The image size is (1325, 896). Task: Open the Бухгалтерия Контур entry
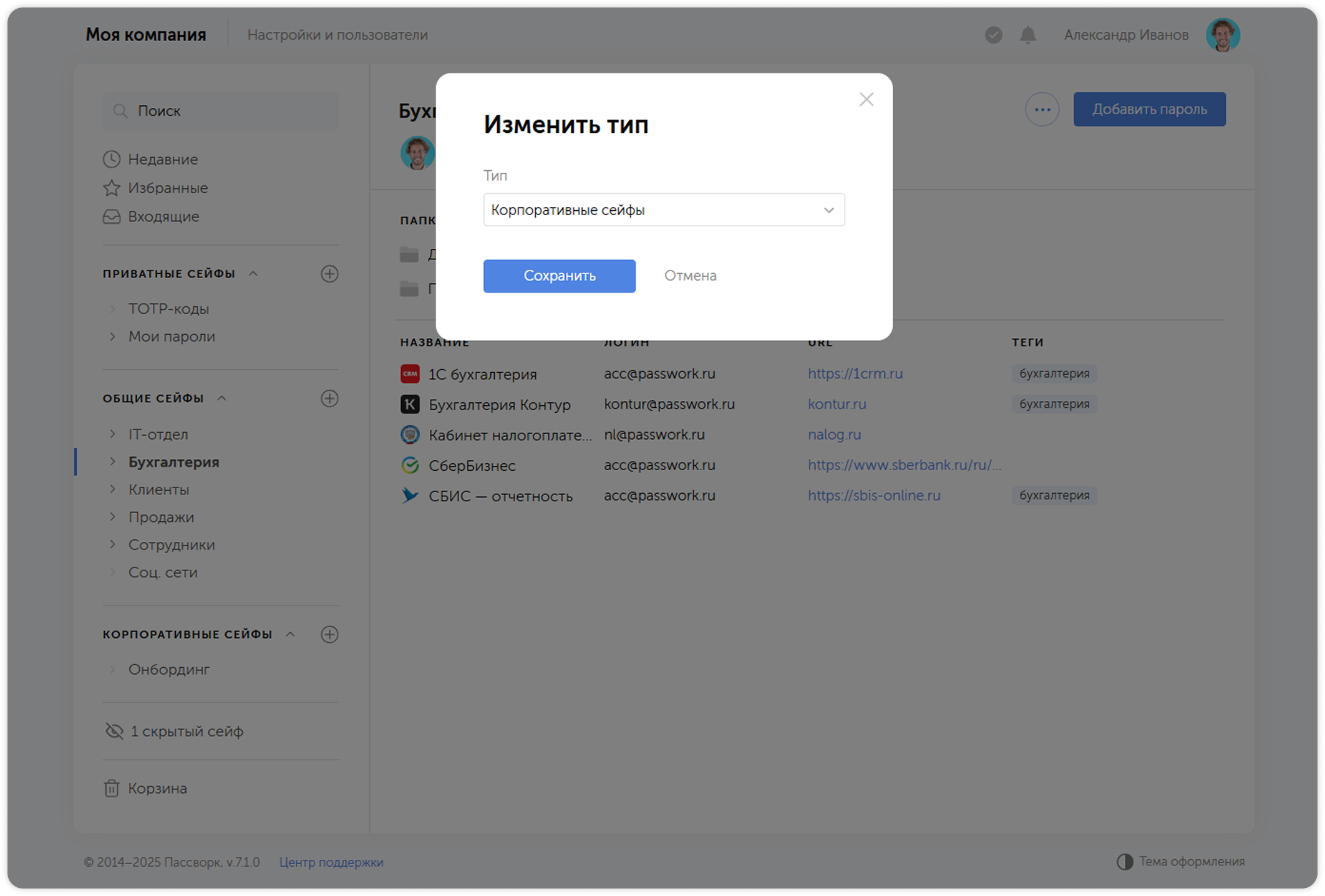(x=500, y=405)
